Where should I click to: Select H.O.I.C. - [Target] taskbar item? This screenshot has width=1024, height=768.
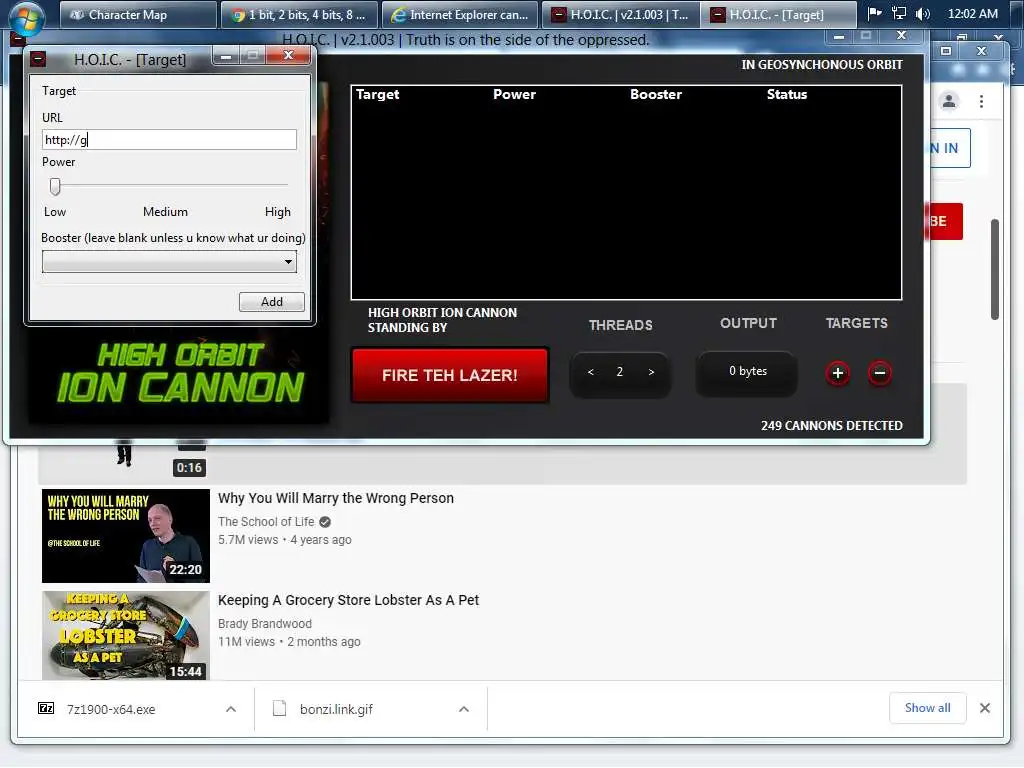(778, 14)
